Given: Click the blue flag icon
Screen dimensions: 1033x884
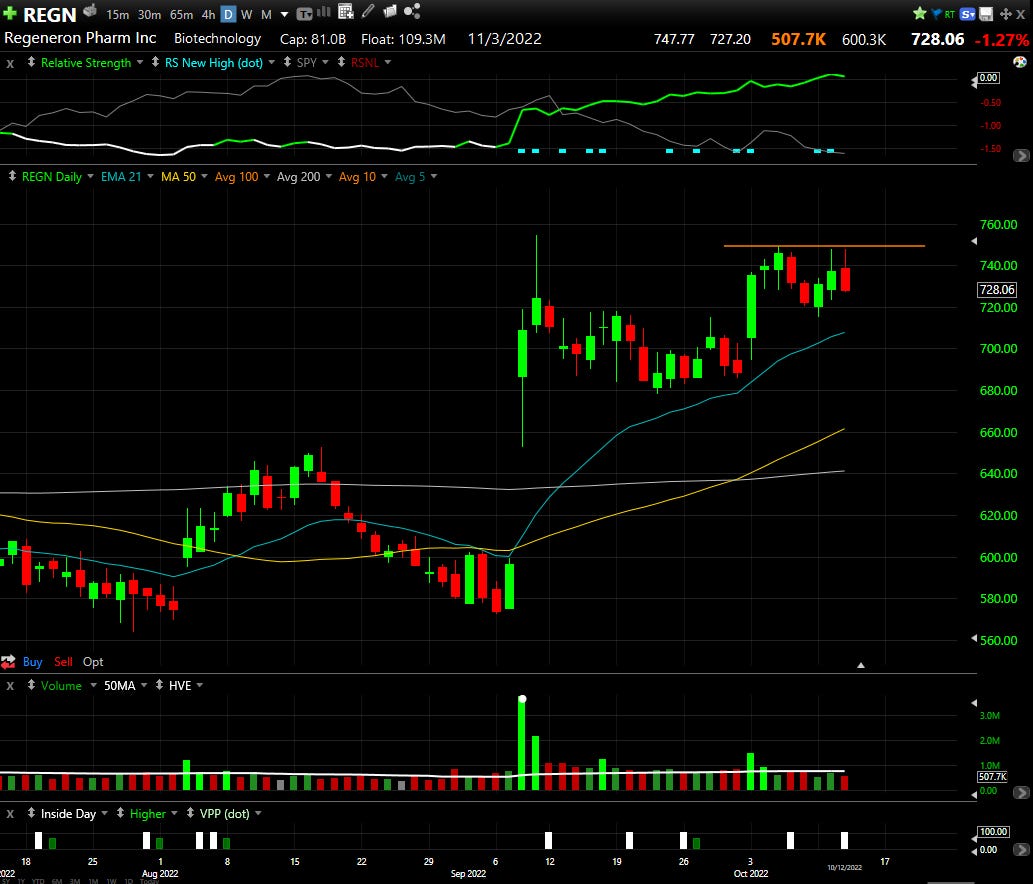Looking at the screenshot, I should click(936, 13).
